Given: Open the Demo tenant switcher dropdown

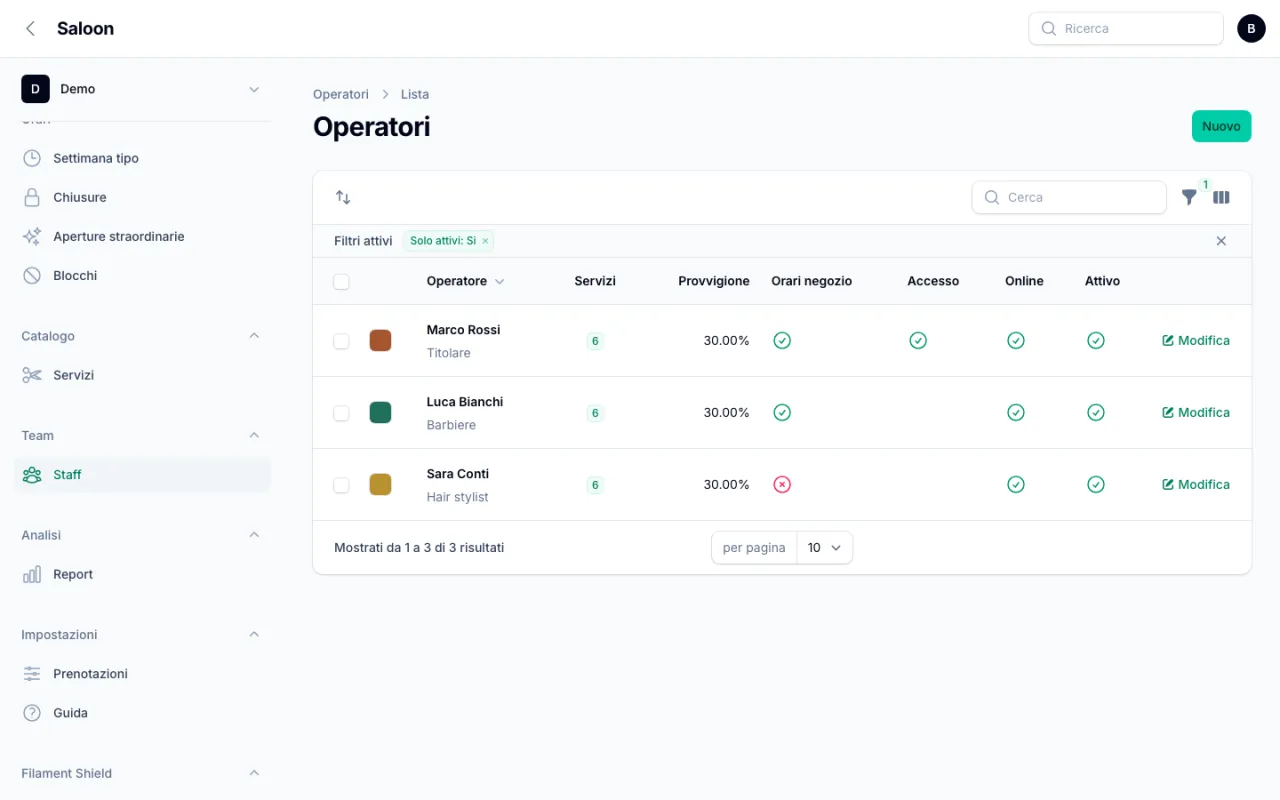Looking at the screenshot, I should 141,89.
